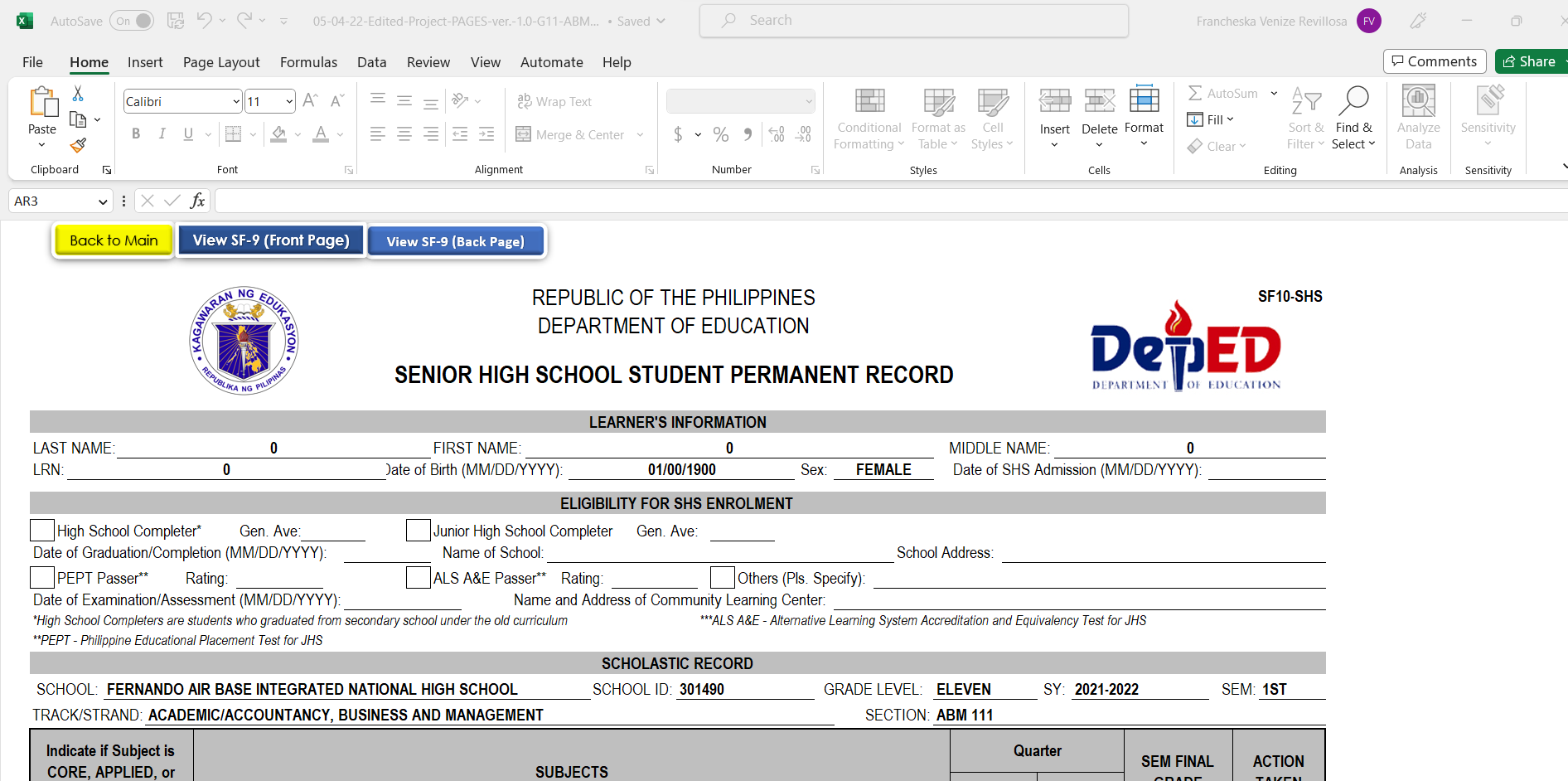The image size is (1568, 781).
Task: Click the Increase Indent icon
Action: coord(486,134)
